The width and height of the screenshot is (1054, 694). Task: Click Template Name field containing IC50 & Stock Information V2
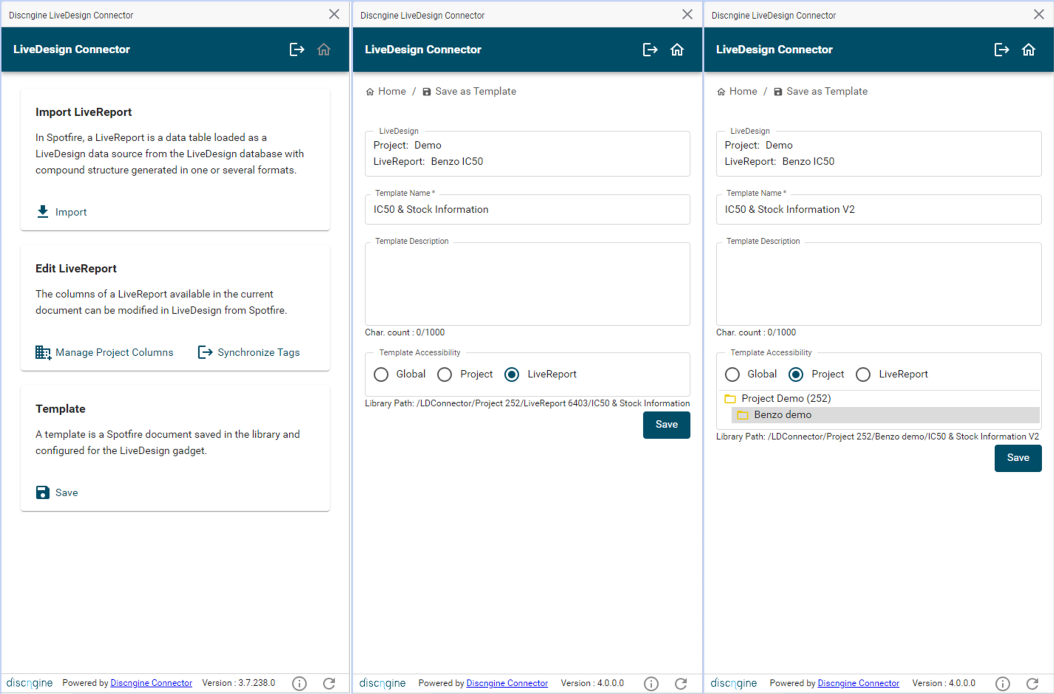click(x=879, y=210)
